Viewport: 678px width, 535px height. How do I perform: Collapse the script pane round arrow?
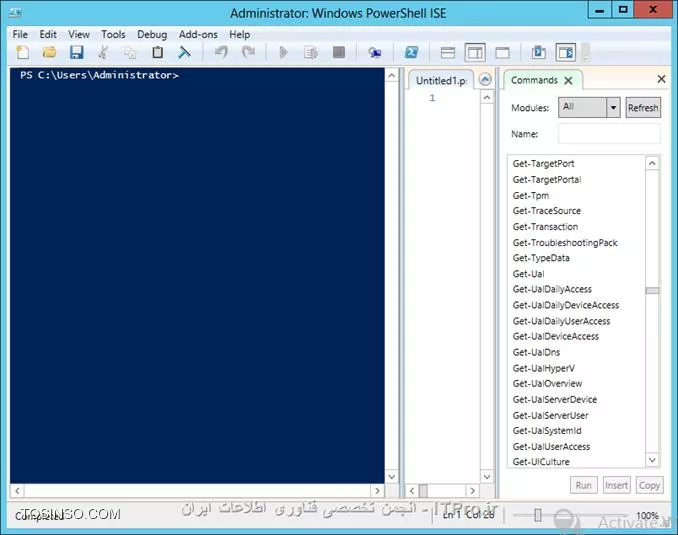[485, 80]
